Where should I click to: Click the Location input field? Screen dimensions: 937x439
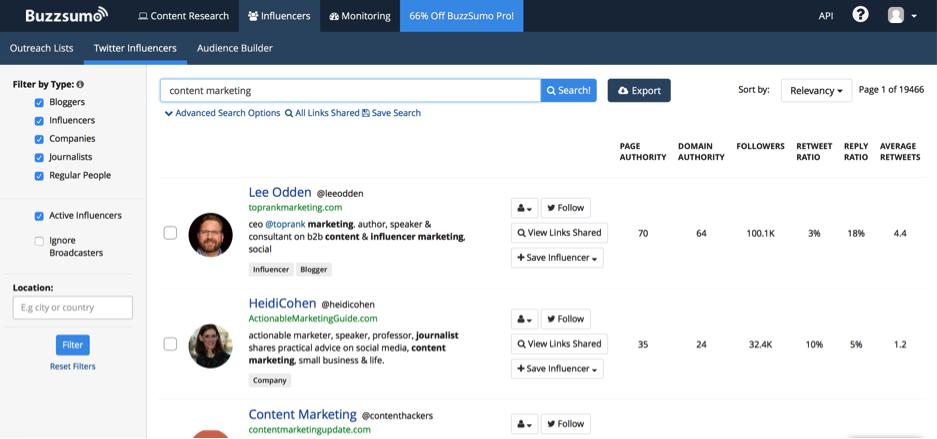tap(72, 308)
